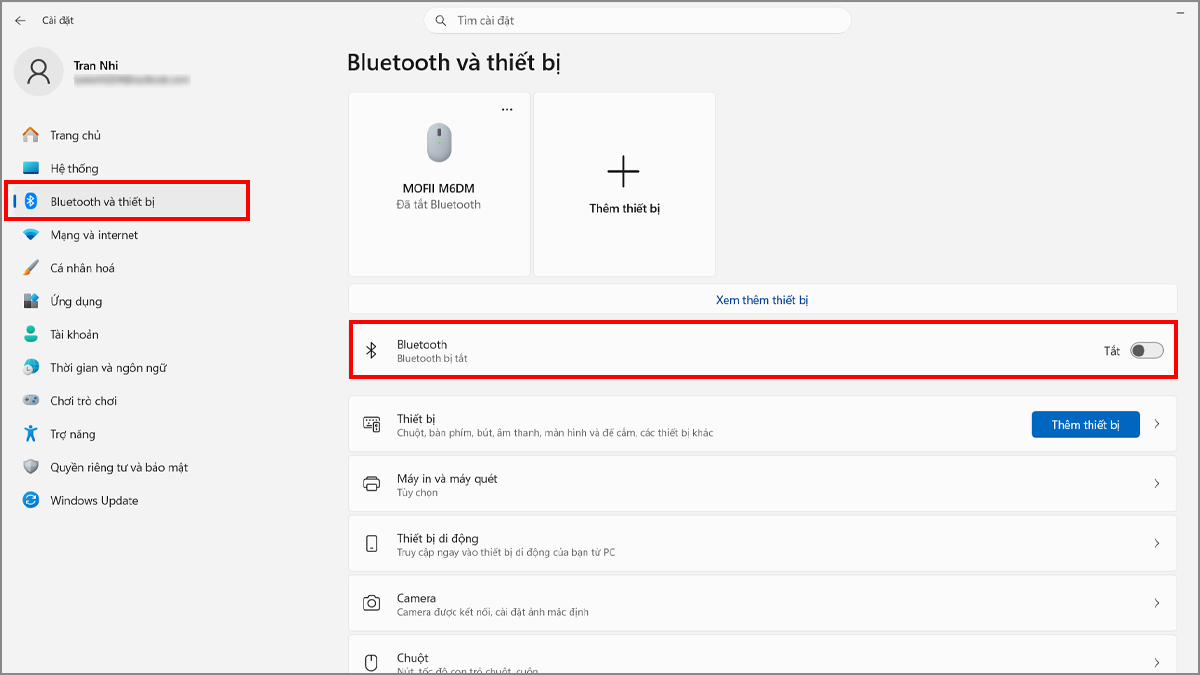
Task: Click the Bluetooth và thiết bị page heading
Action: [454, 62]
